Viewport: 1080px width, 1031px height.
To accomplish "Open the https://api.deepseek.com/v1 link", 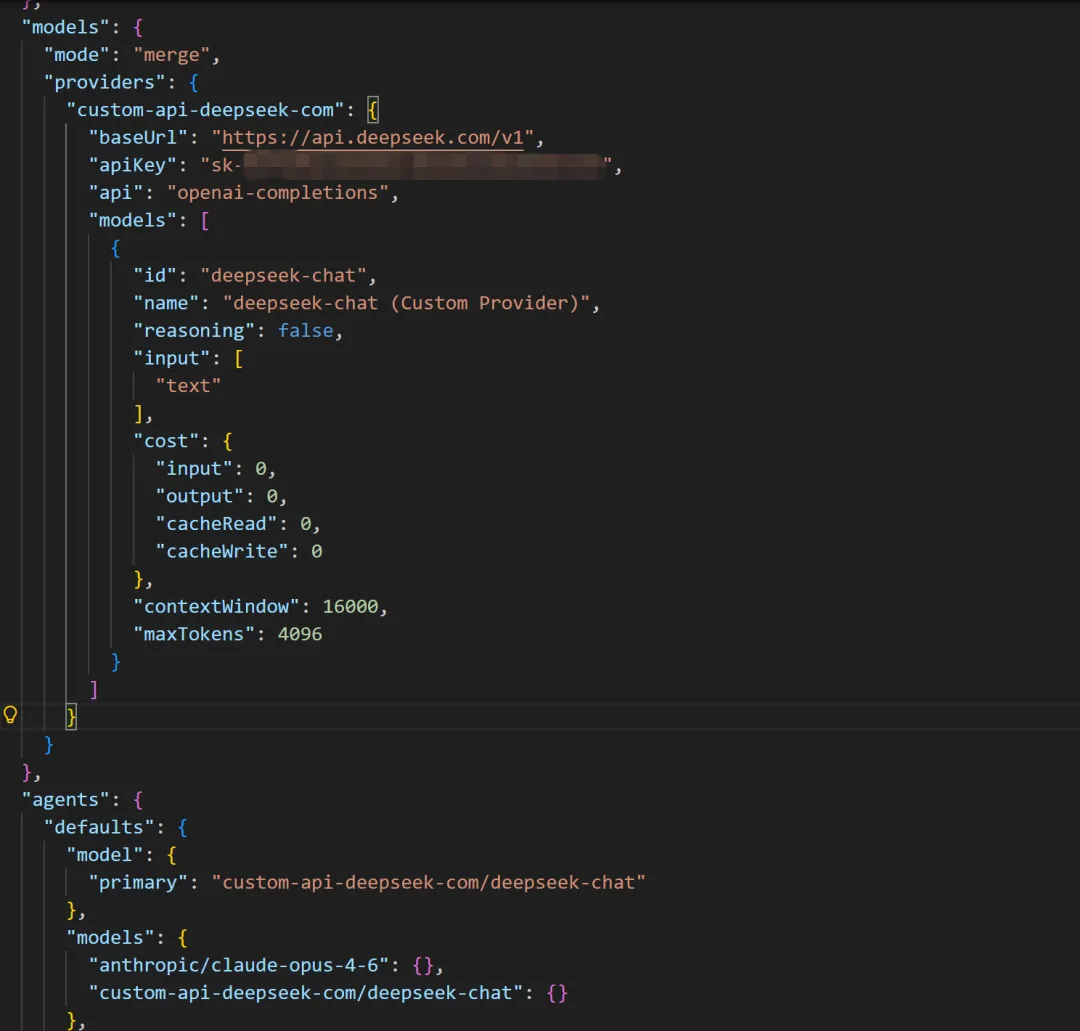I will (x=373, y=138).
